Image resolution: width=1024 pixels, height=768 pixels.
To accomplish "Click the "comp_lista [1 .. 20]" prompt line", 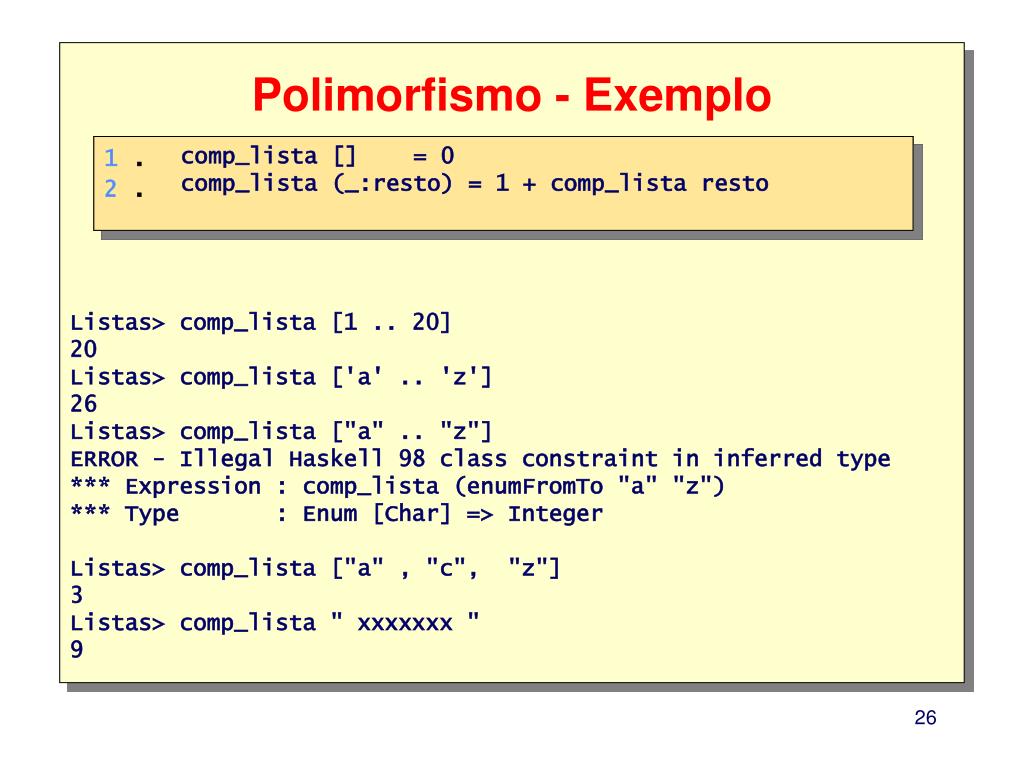I will [261, 322].
